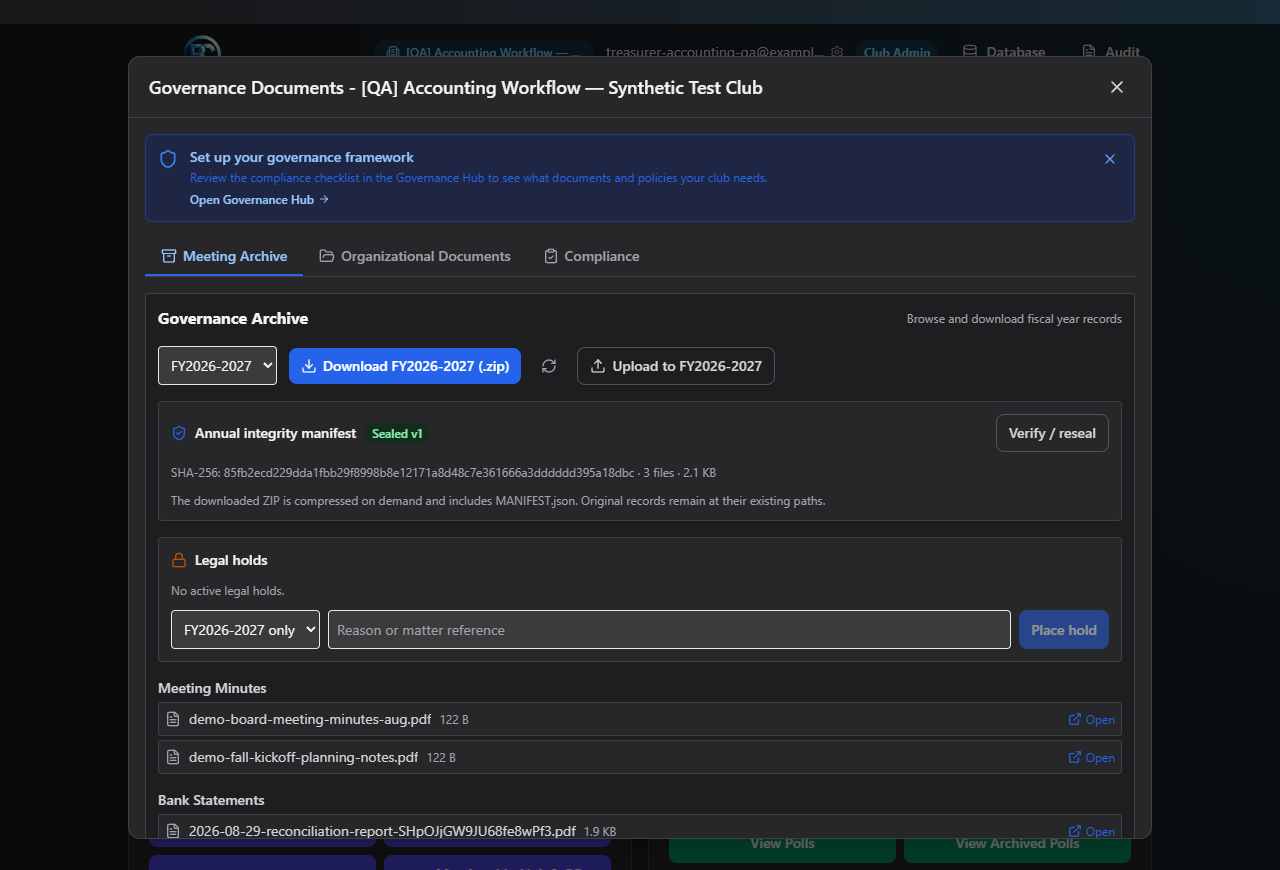Click the shield icon in setup banner
1280x870 pixels.
pyautogui.click(x=168, y=159)
